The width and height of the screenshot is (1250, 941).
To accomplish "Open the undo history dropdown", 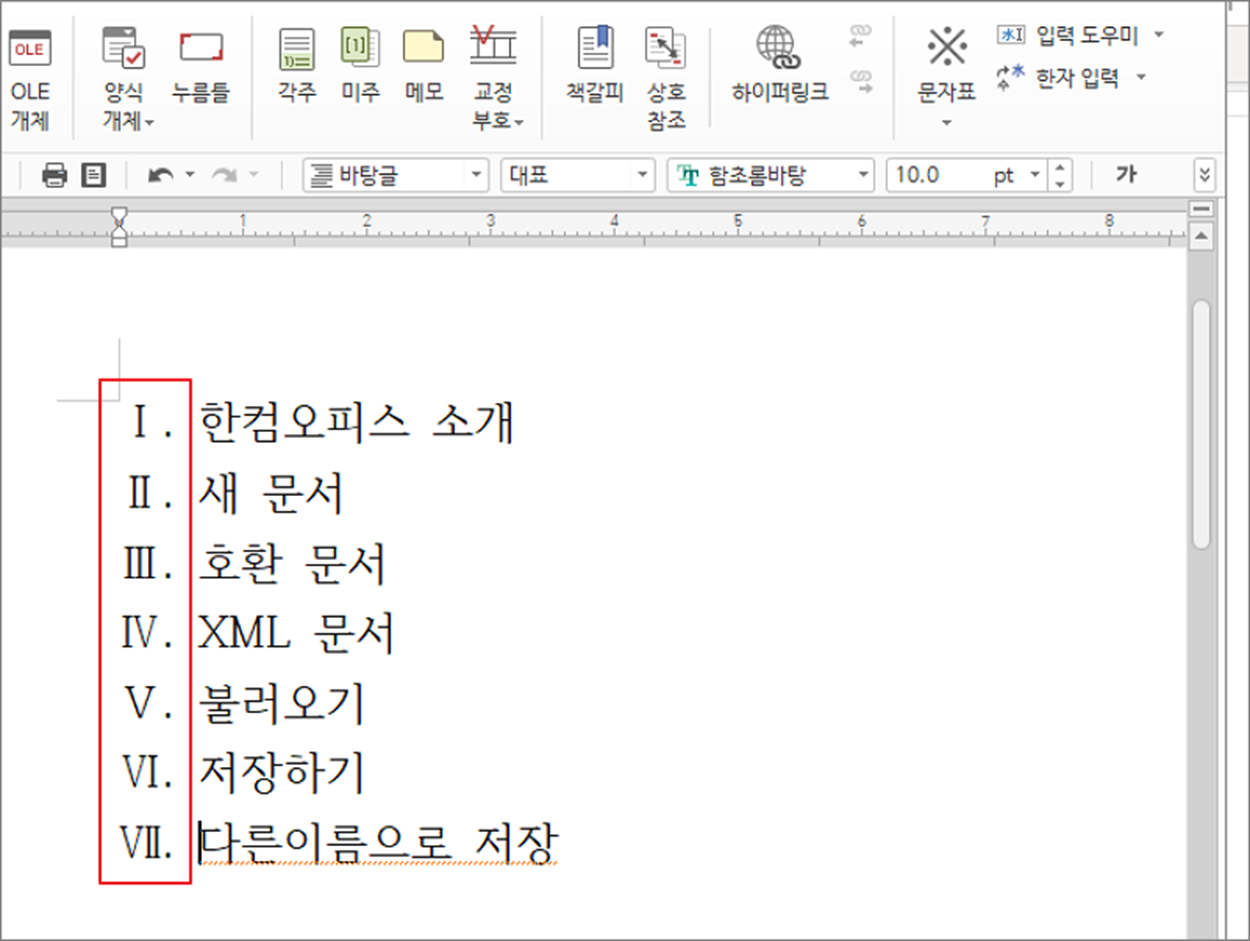I will pos(188,176).
